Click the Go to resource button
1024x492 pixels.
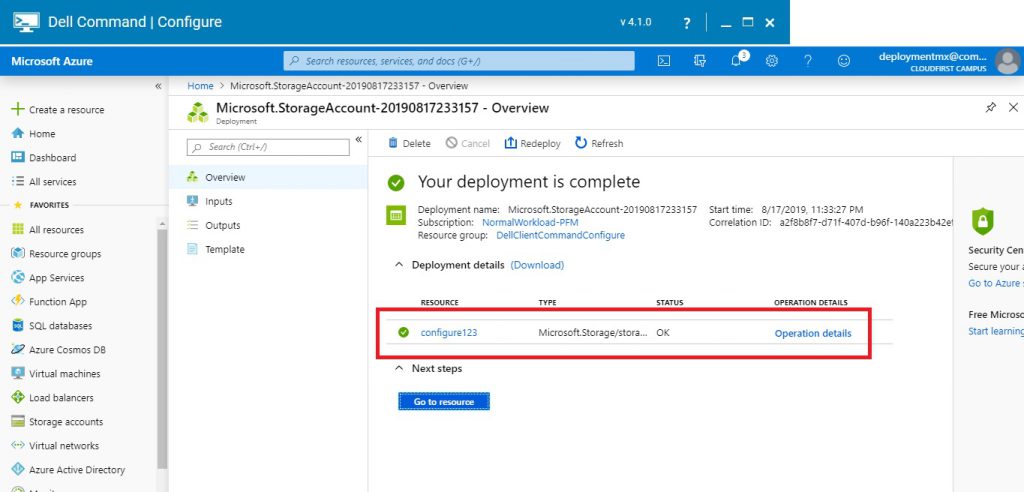coord(443,401)
